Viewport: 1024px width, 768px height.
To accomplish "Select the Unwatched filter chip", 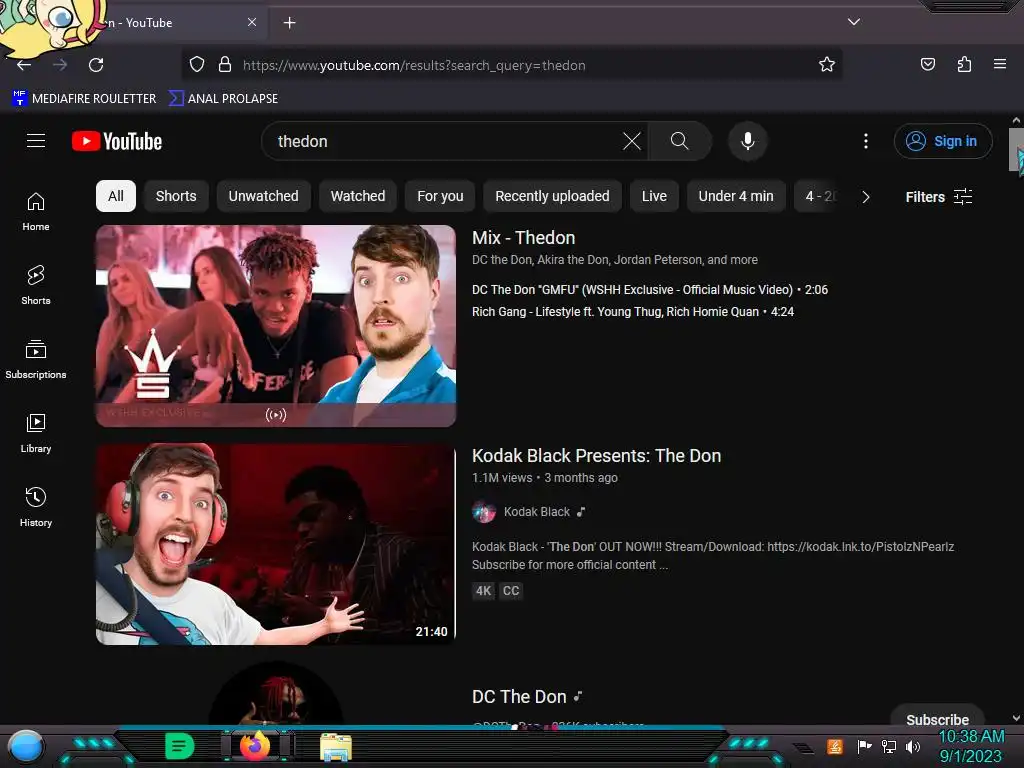I will pos(263,196).
